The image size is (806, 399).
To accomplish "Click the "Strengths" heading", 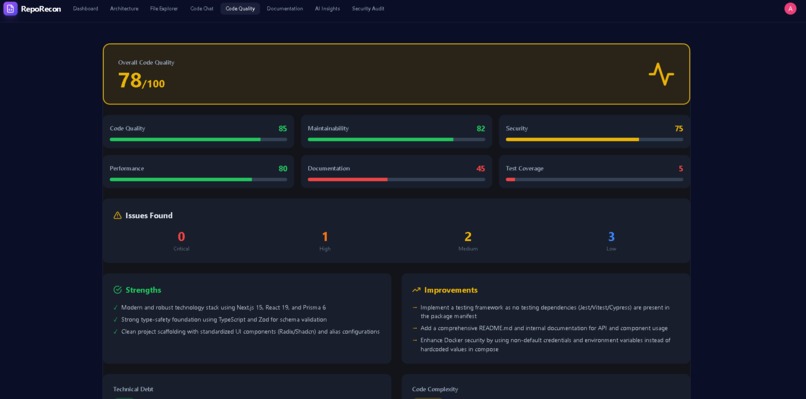I will point(143,290).
